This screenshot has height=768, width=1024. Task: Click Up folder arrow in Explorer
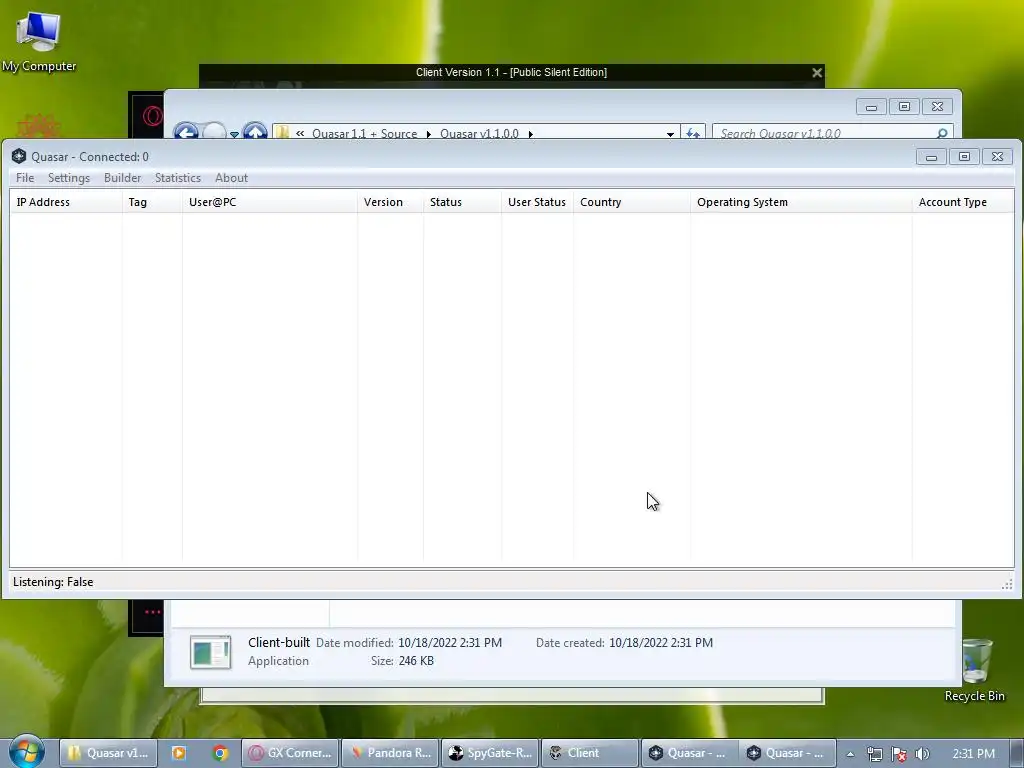click(x=255, y=133)
